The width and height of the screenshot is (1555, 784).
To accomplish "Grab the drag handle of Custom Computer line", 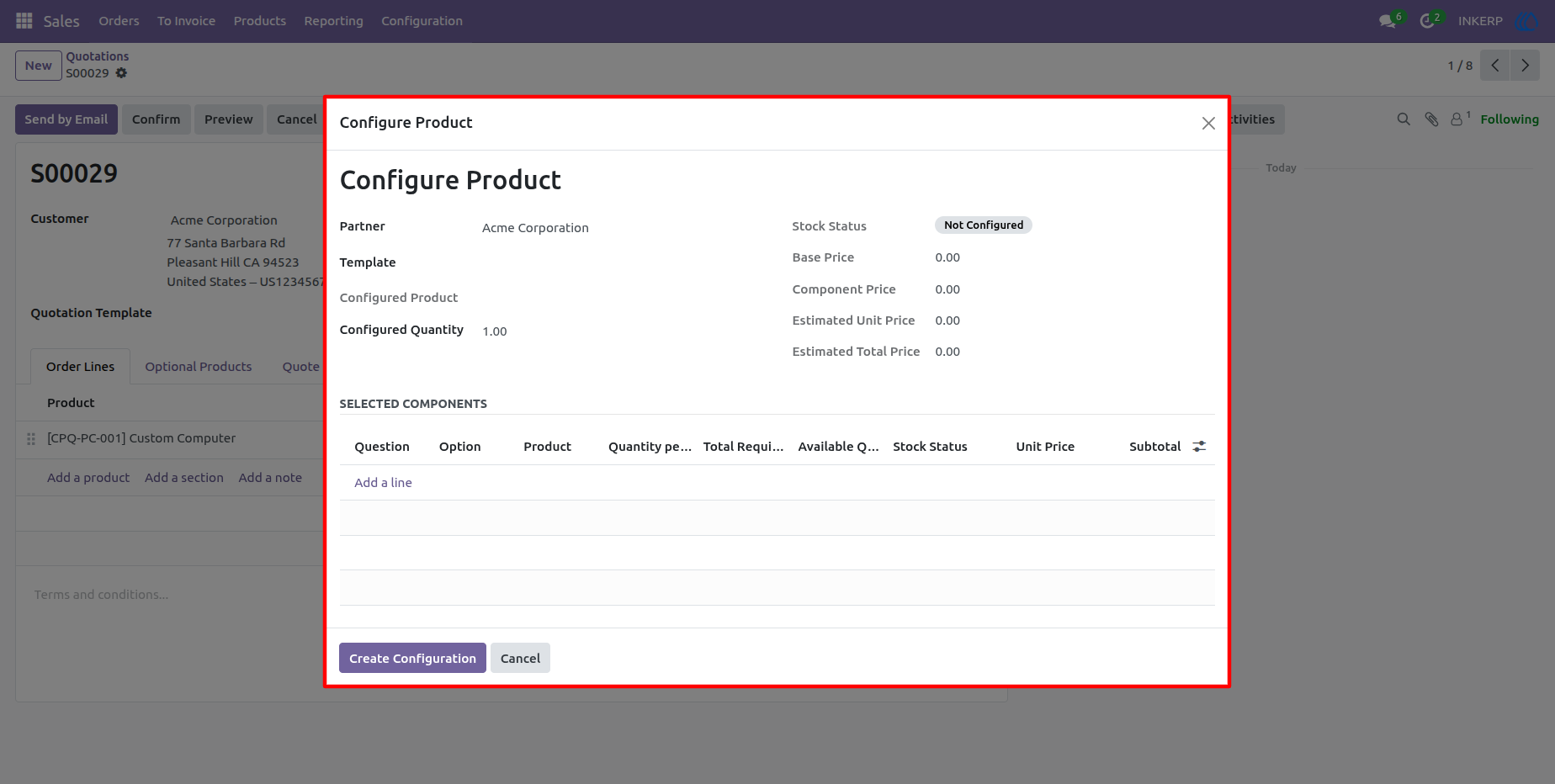I will tap(31, 439).
